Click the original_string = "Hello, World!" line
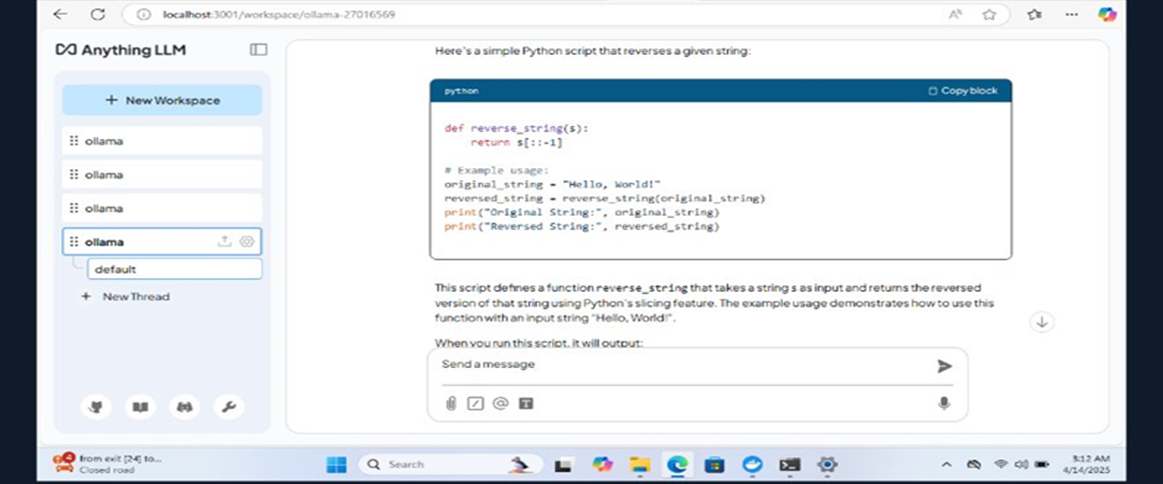Image resolution: width=1163 pixels, height=484 pixels. pos(552,185)
